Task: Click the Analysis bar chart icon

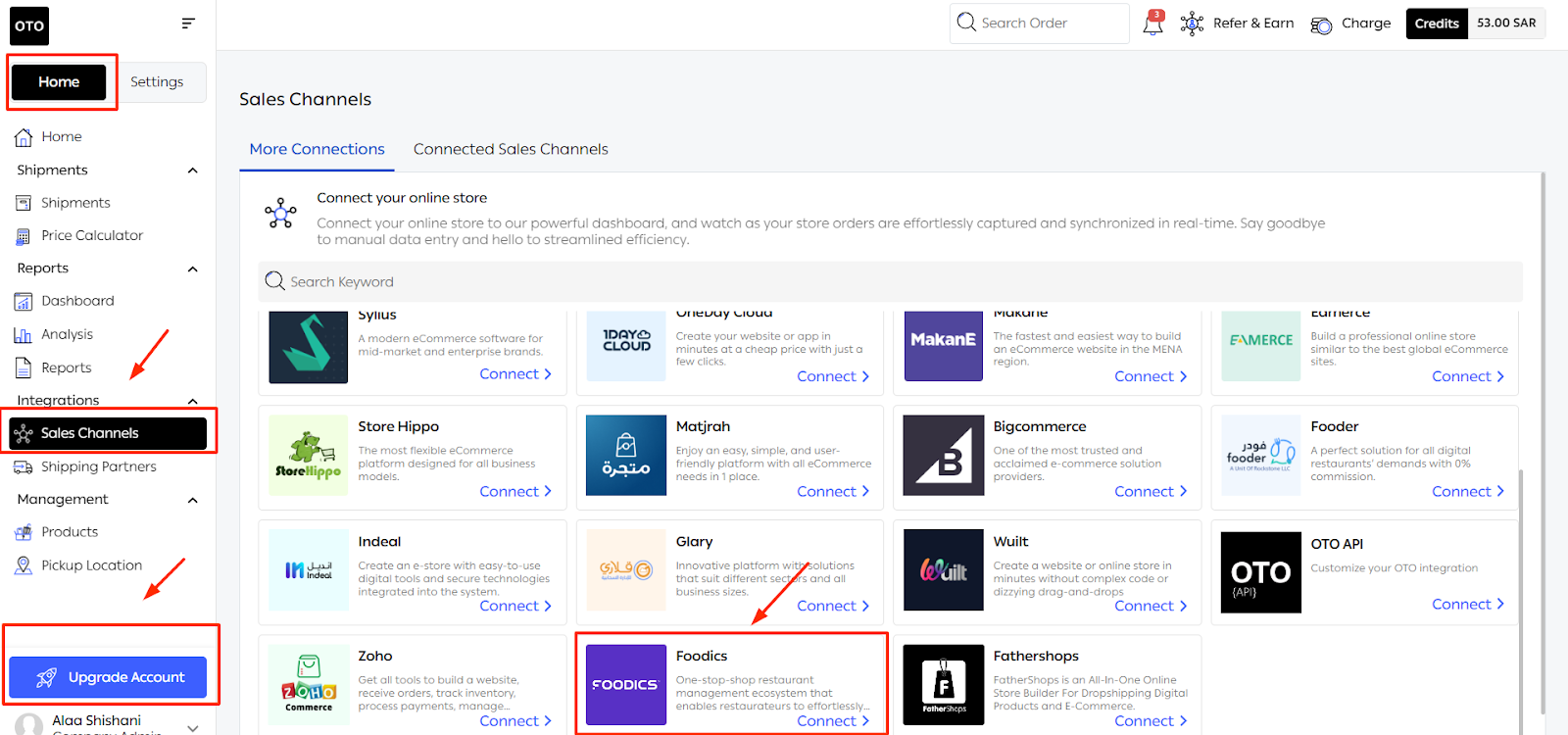Action: tap(24, 335)
